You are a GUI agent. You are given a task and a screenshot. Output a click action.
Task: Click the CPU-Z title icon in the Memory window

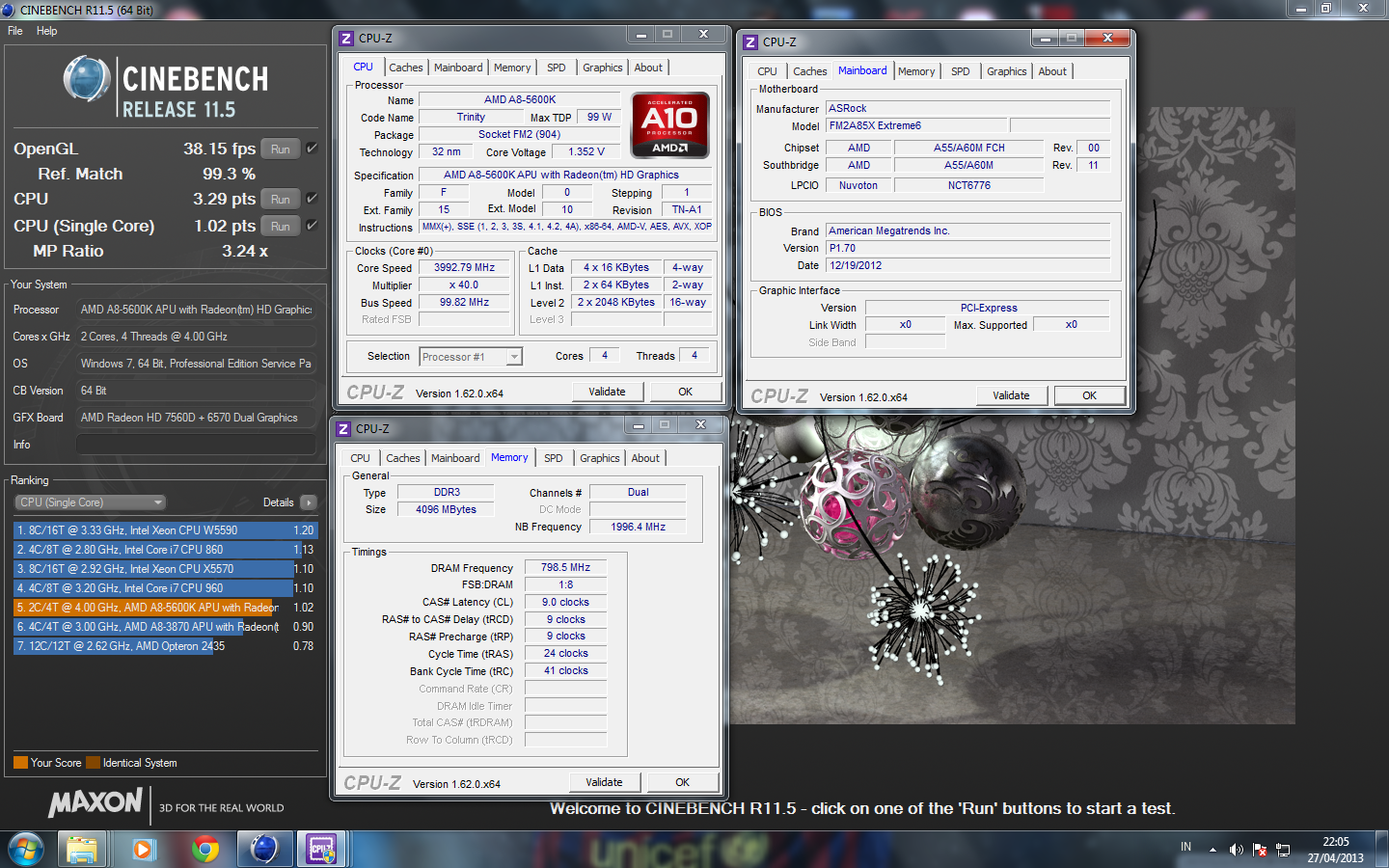[343, 429]
